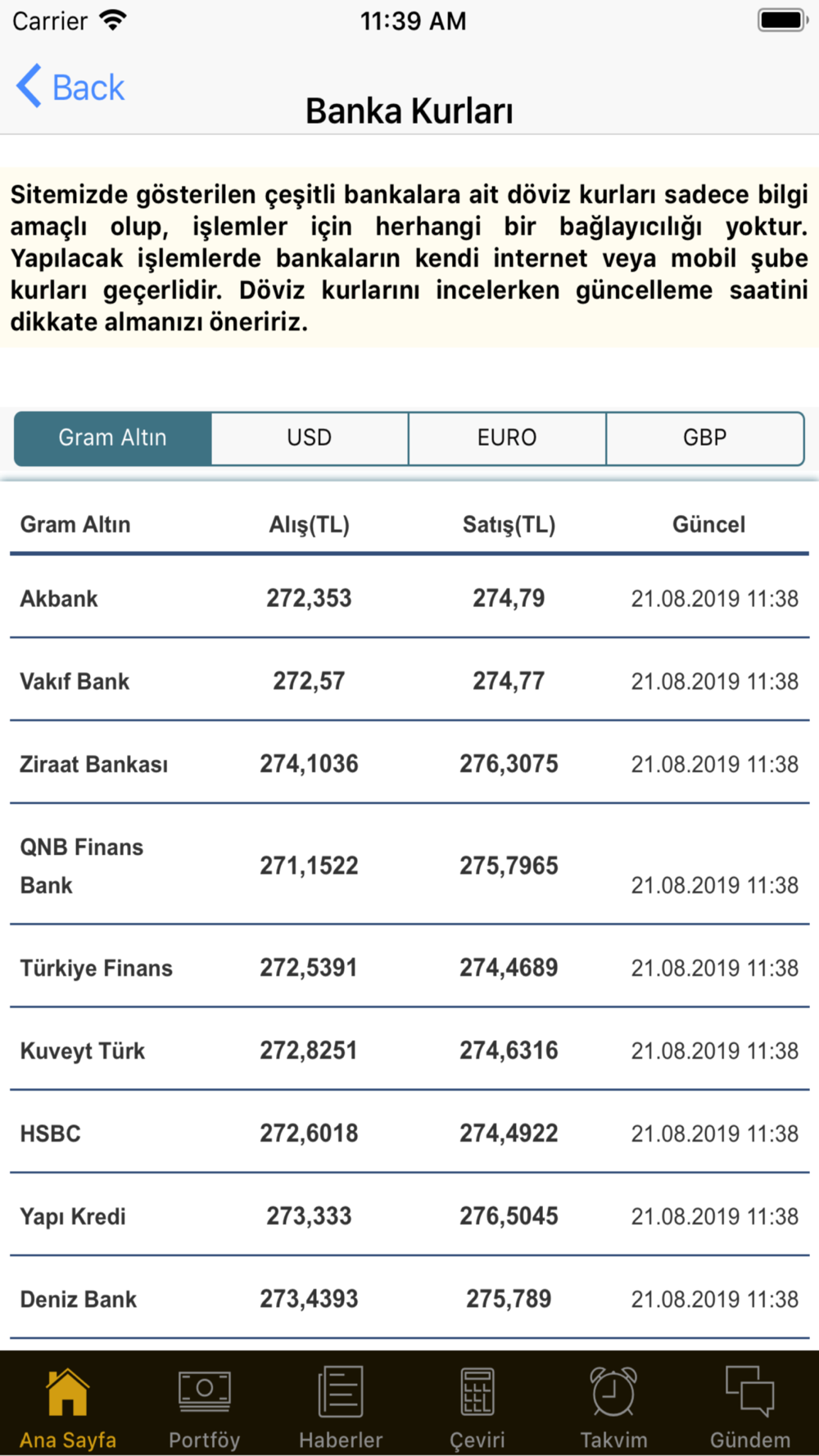Select the Gram Altın segment
Viewport: 819px width, 1456px height.
(x=113, y=438)
